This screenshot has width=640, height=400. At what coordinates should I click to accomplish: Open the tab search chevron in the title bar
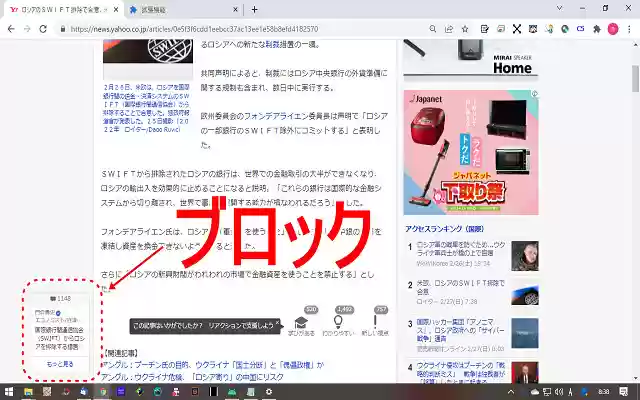[x=560, y=8]
